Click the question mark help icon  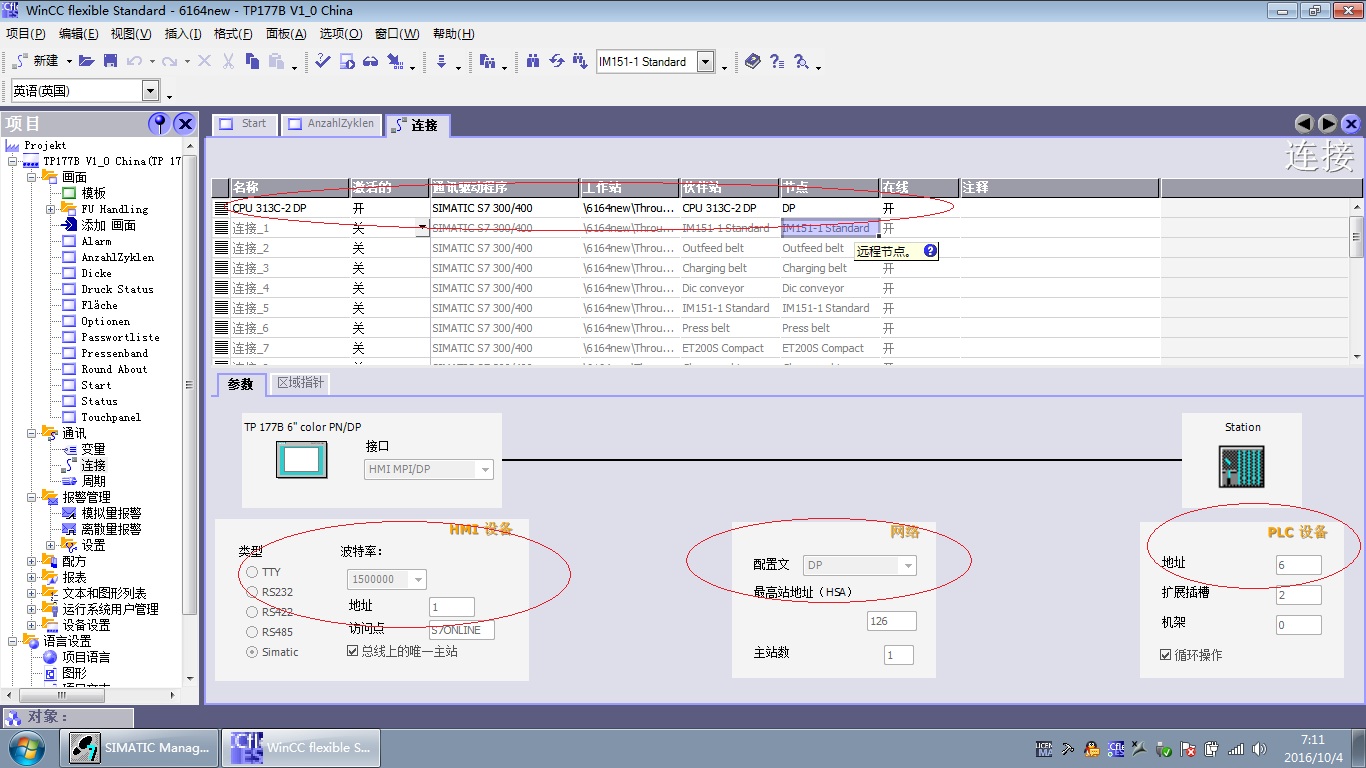pyautogui.click(x=777, y=61)
